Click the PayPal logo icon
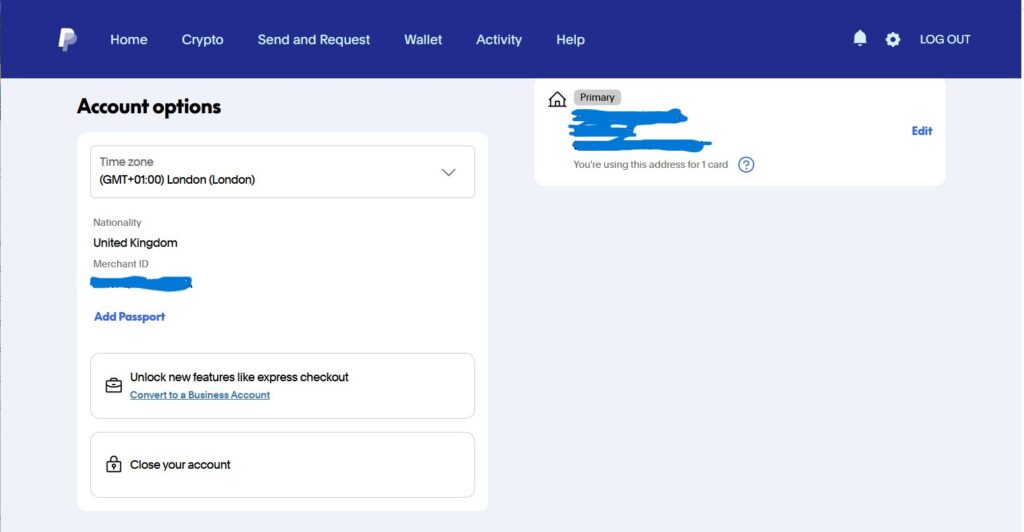 [x=67, y=39]
